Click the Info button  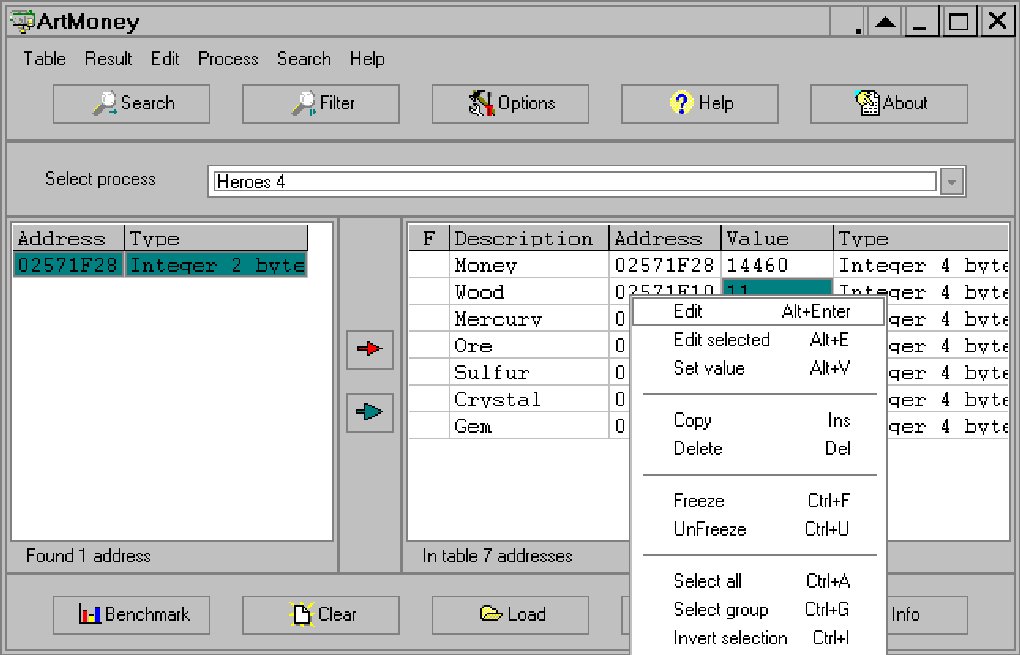click(926, 615)
